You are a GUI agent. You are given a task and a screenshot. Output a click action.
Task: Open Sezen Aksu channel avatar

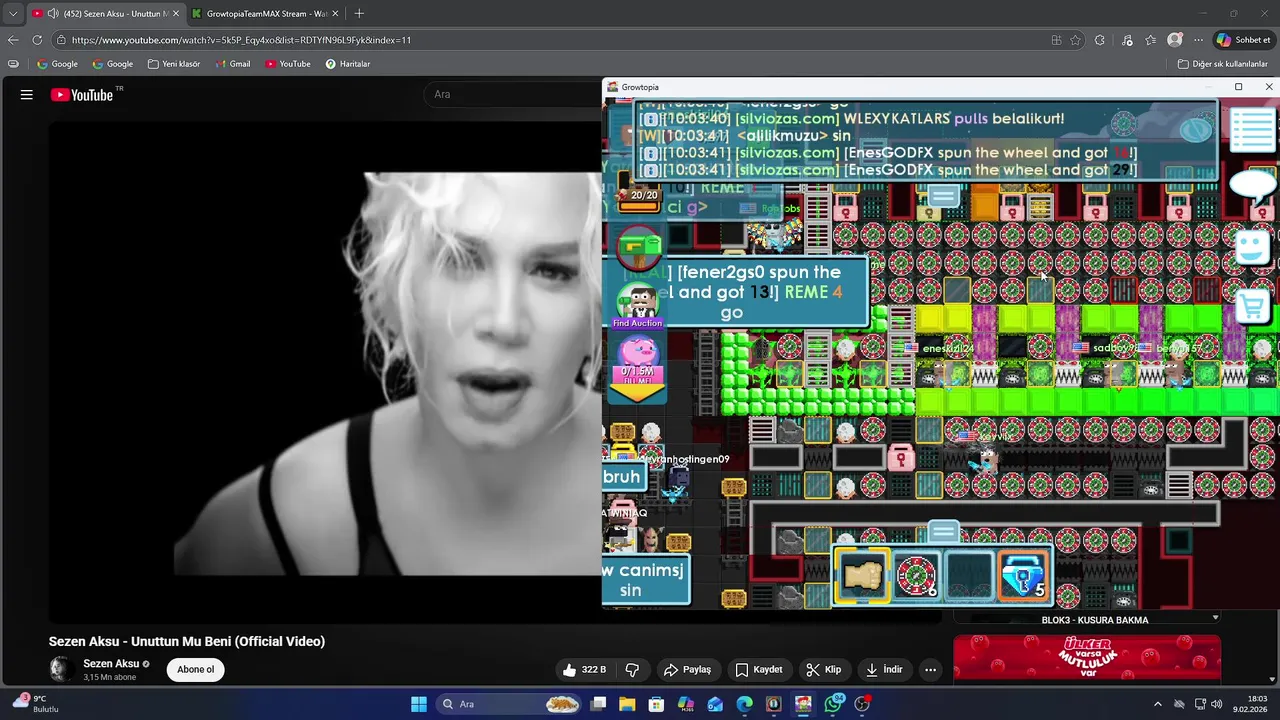tap(61, 669)
